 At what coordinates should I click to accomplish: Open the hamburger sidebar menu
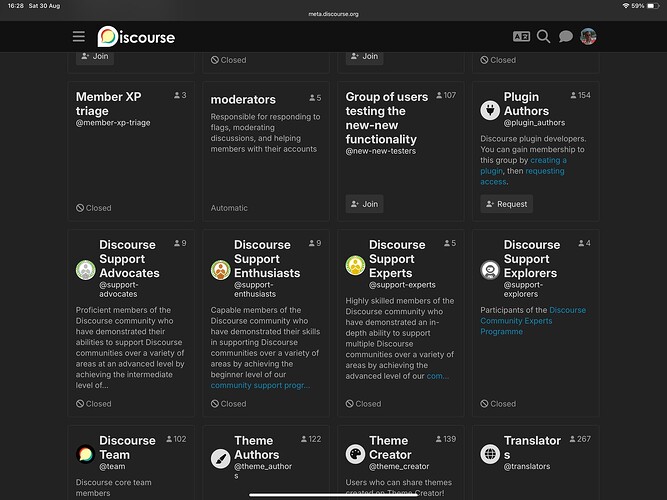pos(79,37)
